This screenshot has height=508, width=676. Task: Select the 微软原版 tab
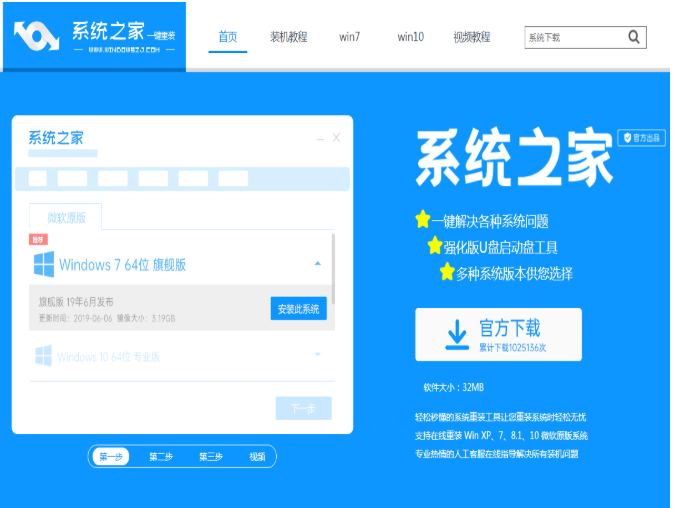click(x=66, y=217)
